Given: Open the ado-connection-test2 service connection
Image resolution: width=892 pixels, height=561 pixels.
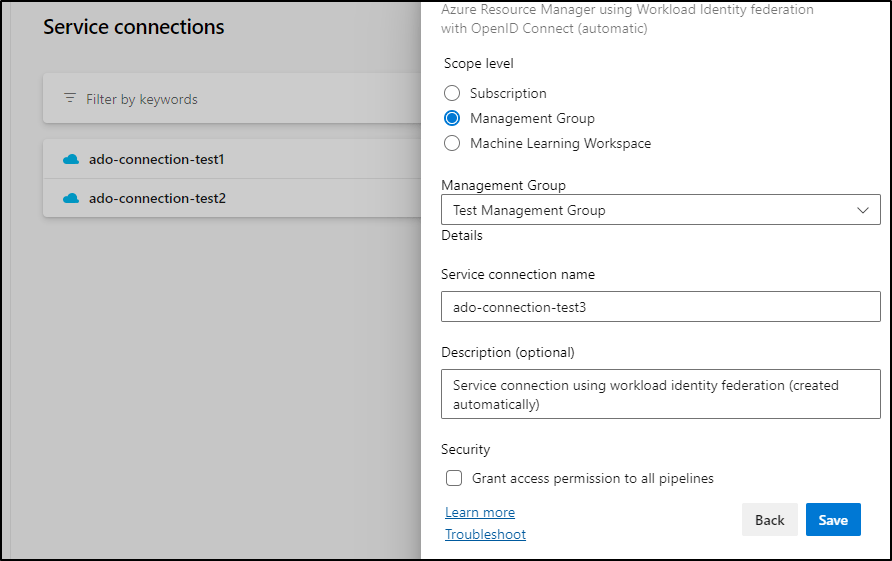Looking at the screenshot, I should pos(157,198).
